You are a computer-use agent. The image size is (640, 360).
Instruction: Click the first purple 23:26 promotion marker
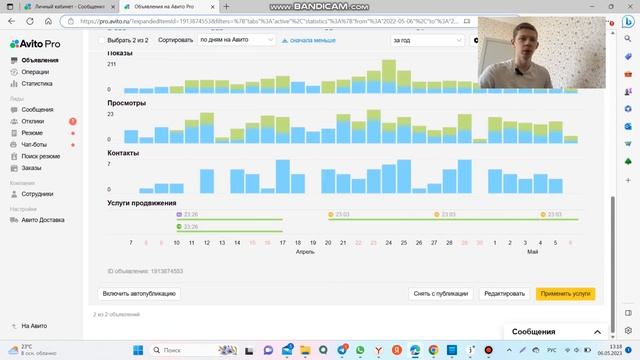pos(179,214)
